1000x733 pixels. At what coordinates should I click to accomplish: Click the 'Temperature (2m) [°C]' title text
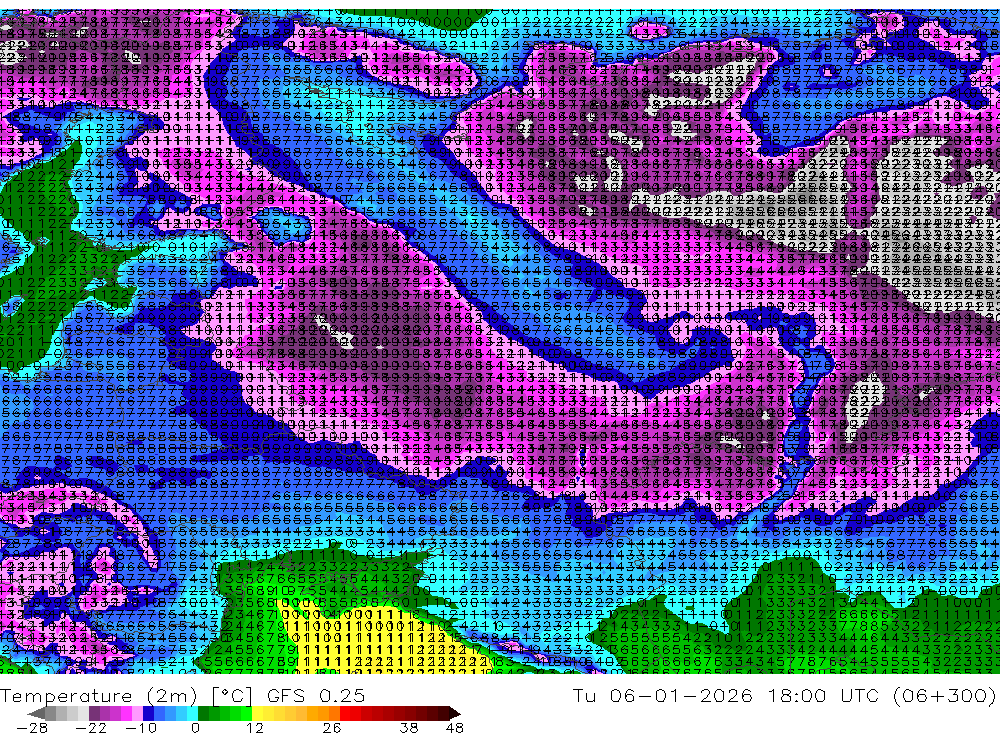pyautogui.click(x=126, y=696)
